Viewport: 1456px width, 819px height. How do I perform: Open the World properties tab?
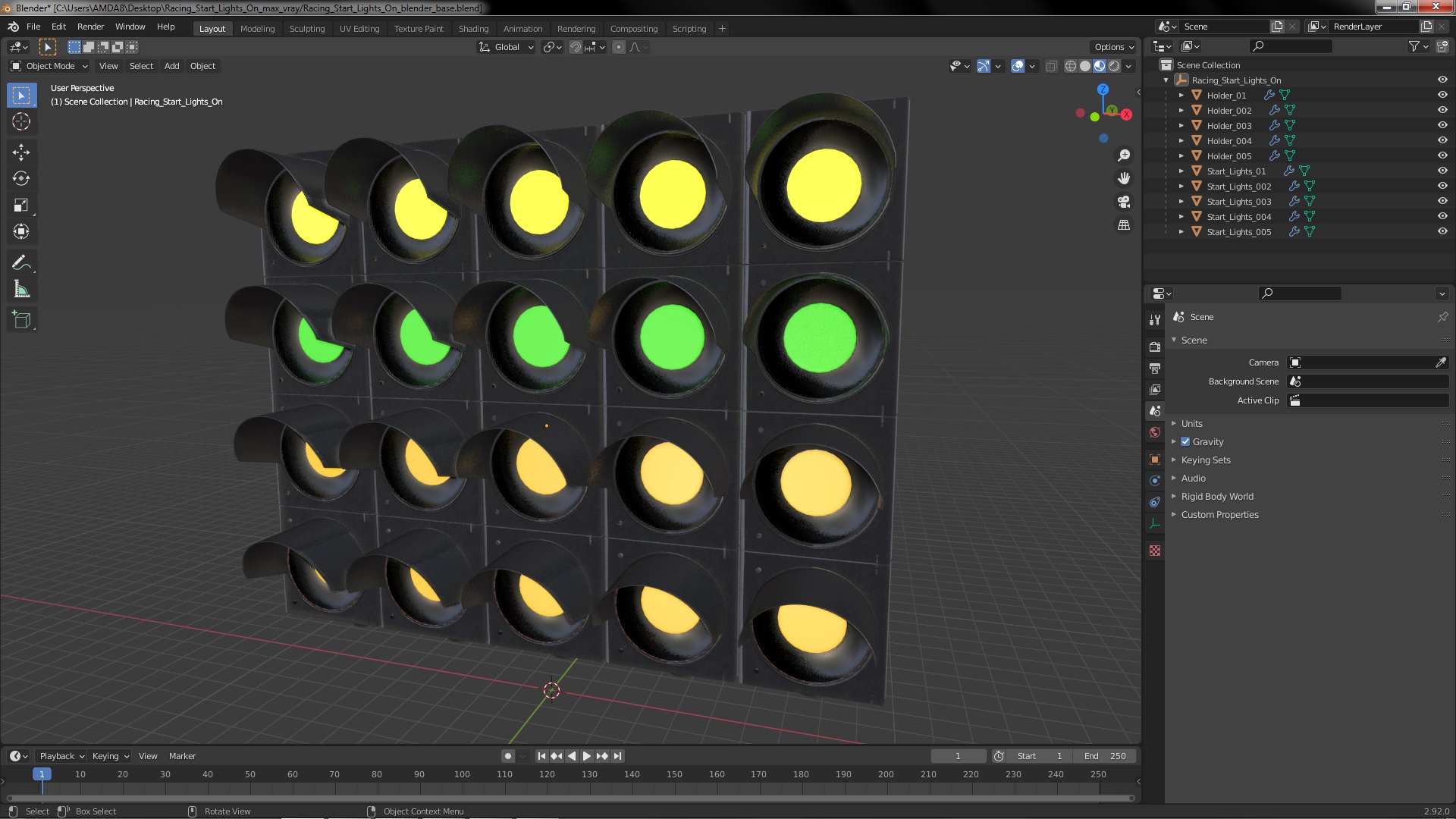click(1155, 433)
